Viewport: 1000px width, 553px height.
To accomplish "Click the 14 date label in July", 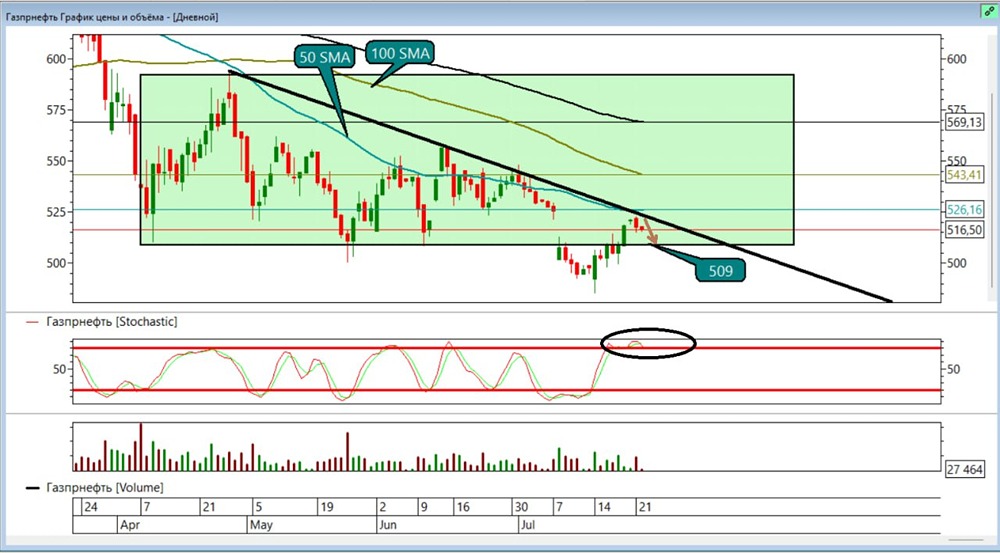I will [x=604, y=508].
